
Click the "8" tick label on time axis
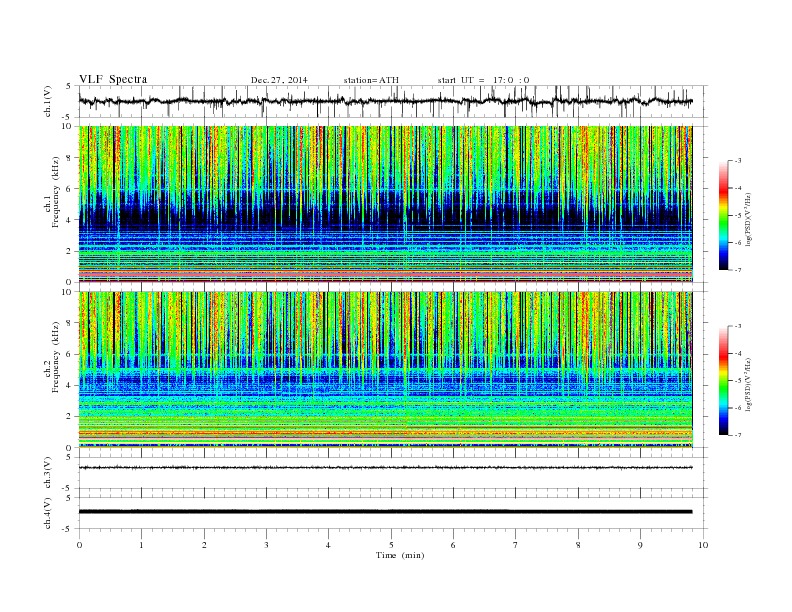578,545
